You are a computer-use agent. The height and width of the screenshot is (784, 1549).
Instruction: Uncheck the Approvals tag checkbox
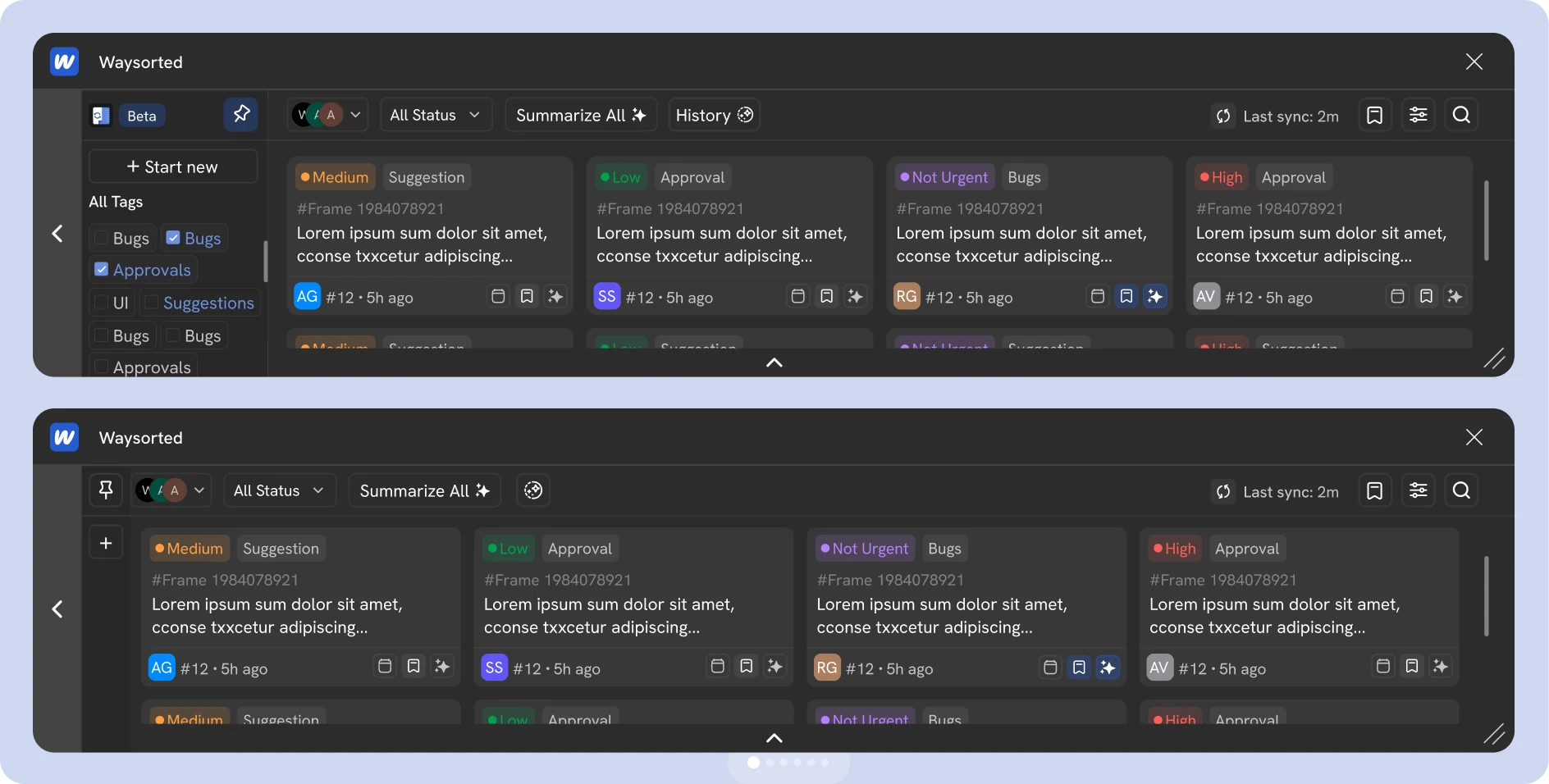[102, 269]
